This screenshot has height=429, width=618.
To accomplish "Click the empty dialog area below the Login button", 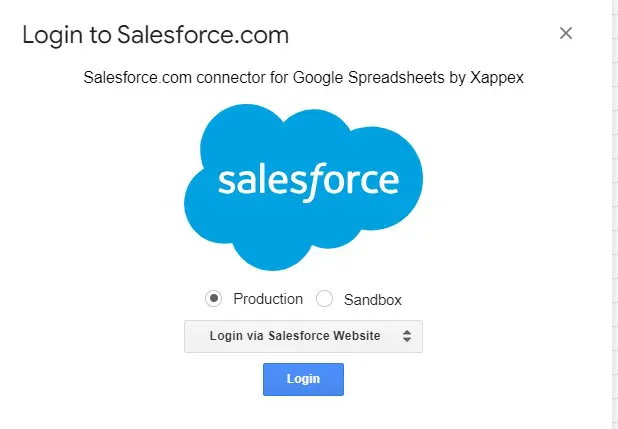I will coord(303,412).
